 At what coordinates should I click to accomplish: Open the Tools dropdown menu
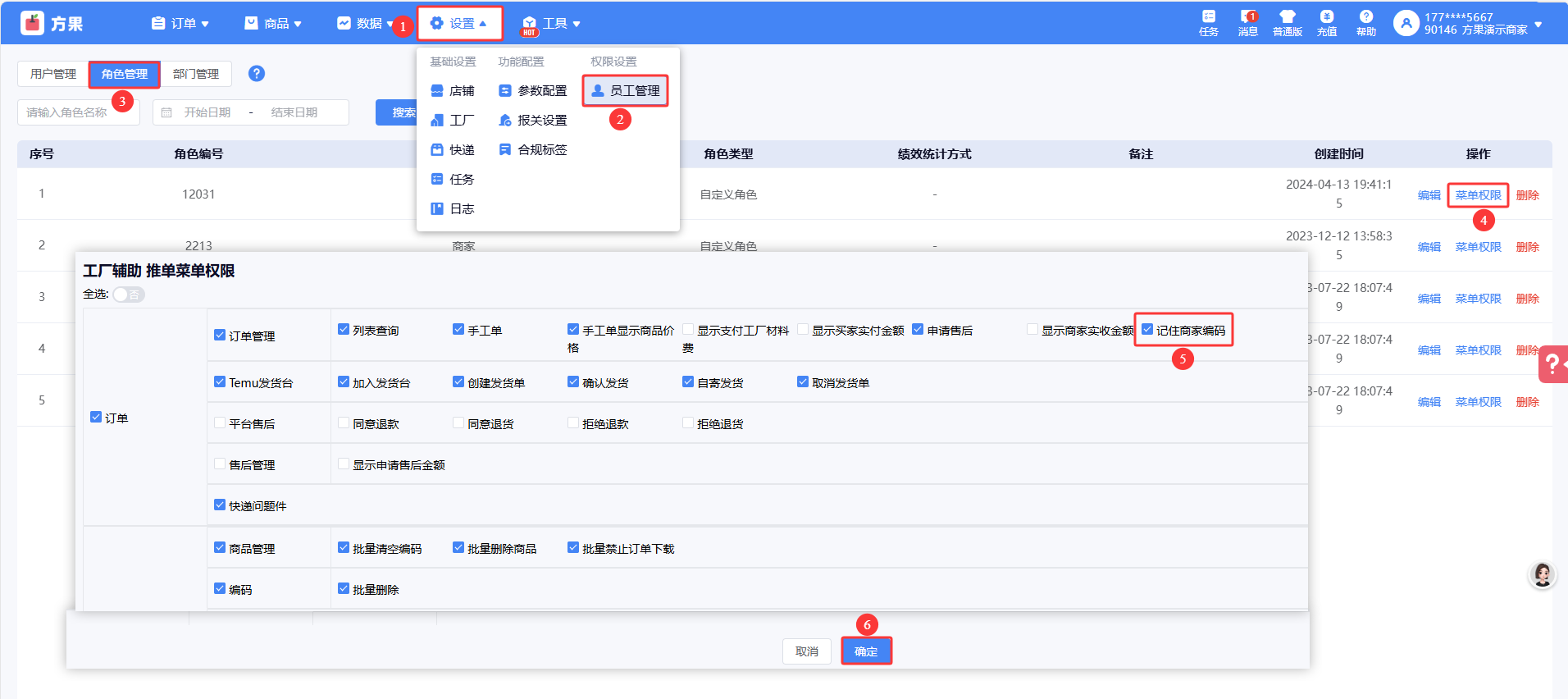552,24
